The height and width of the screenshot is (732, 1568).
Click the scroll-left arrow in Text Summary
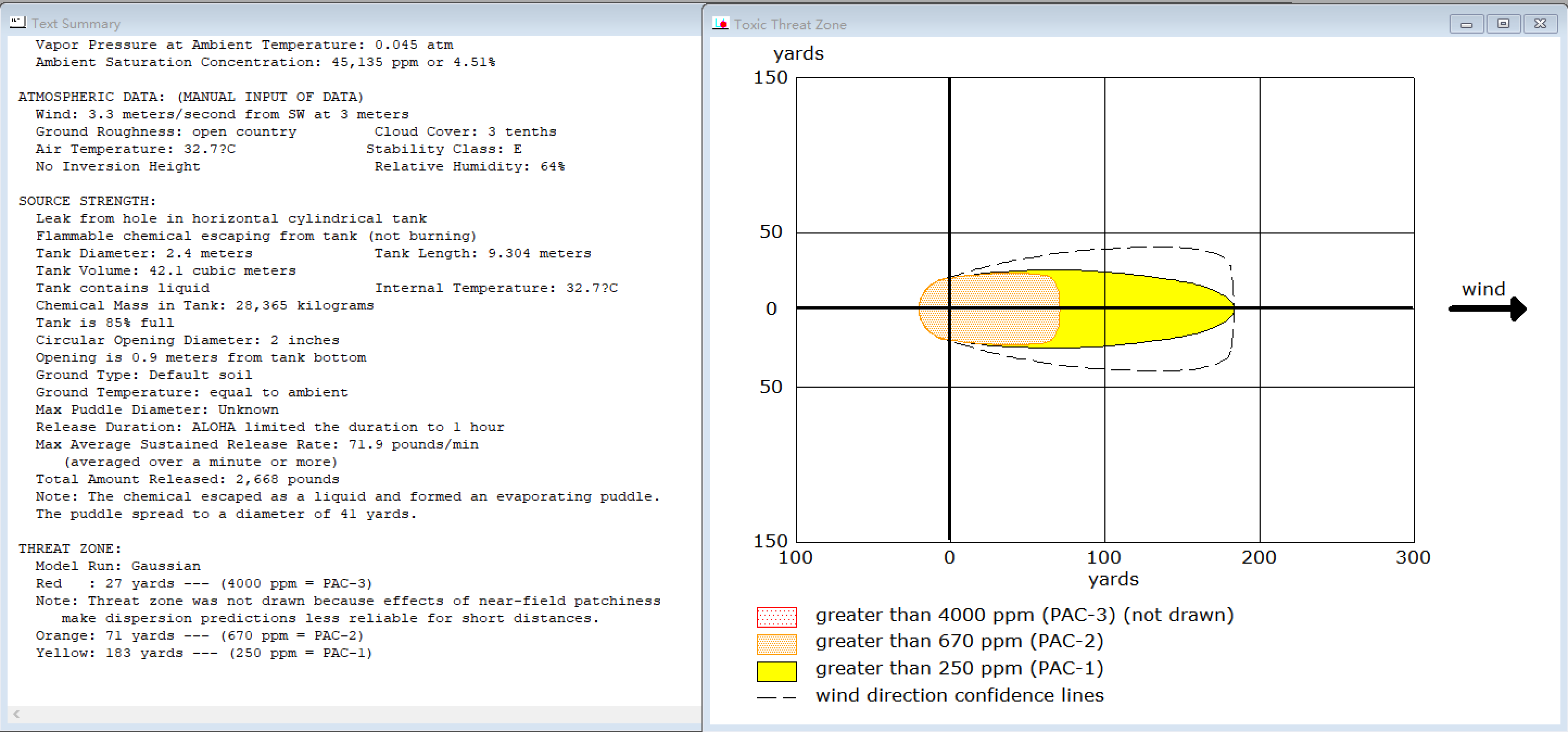[x=16, y=714]
